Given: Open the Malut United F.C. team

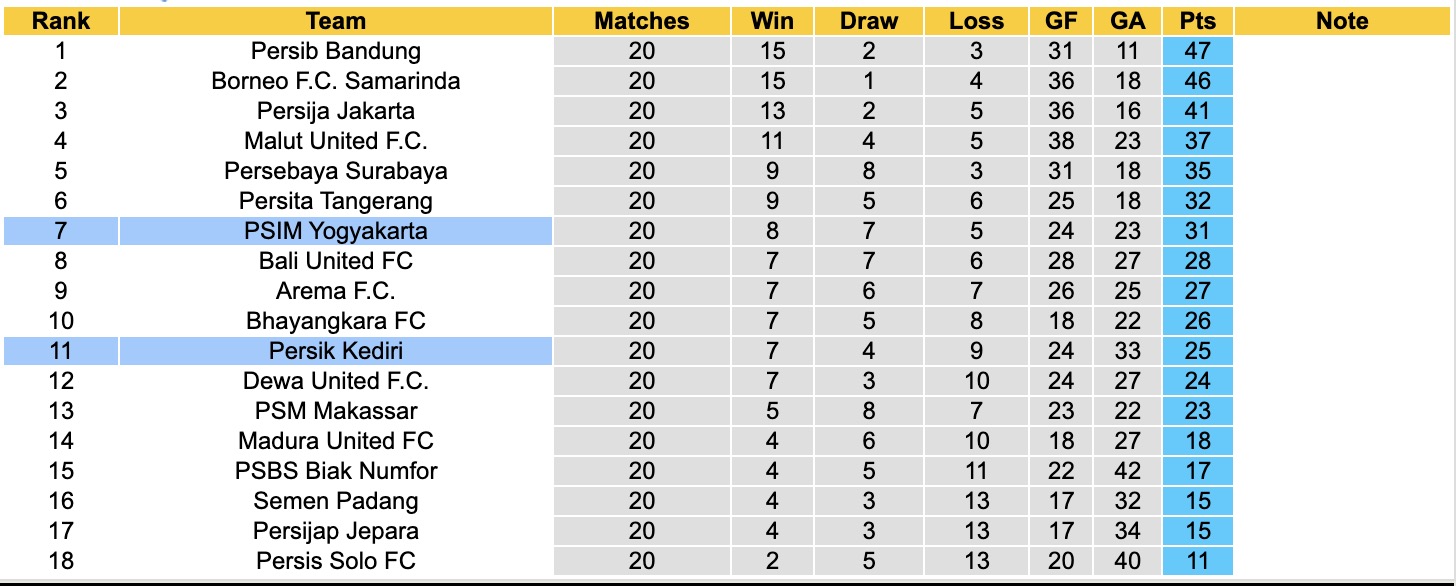Looking at the screenshot, I should 336,141.
